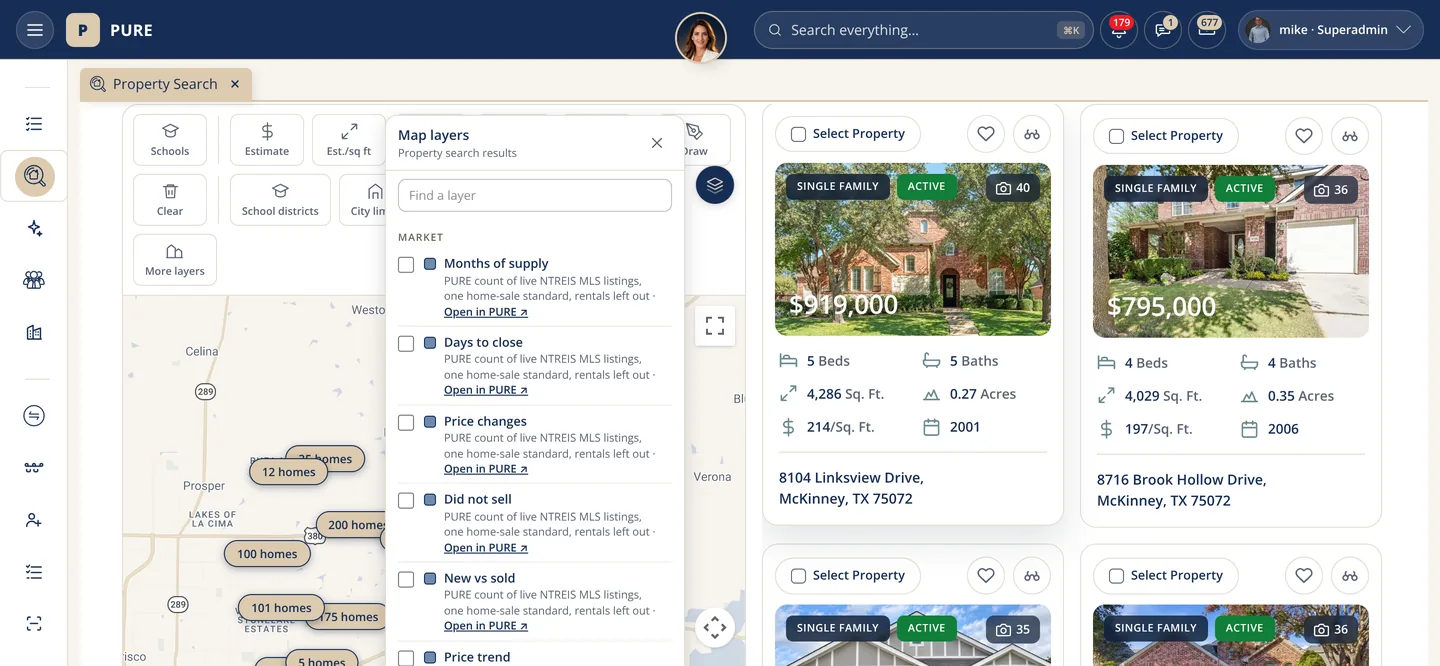
Task: Switch to the Property Search tab
Action: (165, 84)
